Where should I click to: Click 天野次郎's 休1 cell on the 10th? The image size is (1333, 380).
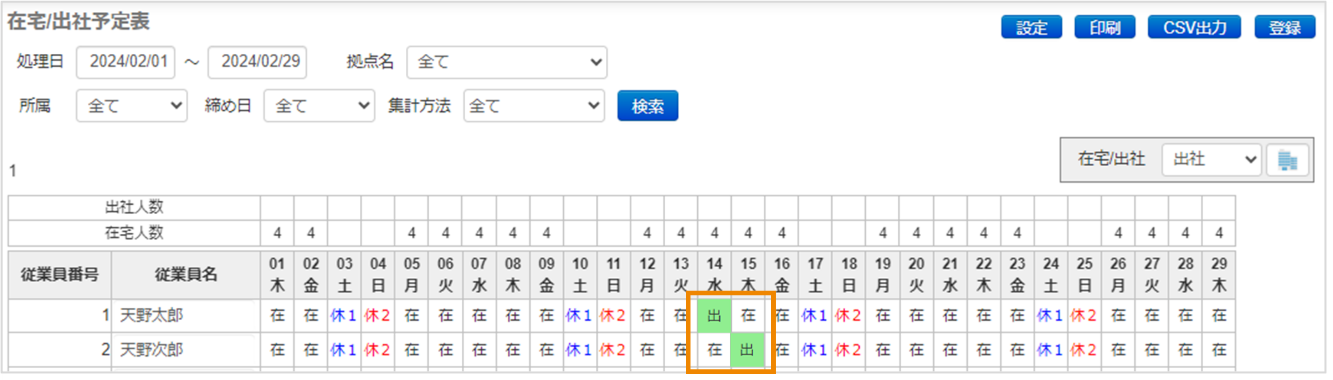[x=580, y=351]
